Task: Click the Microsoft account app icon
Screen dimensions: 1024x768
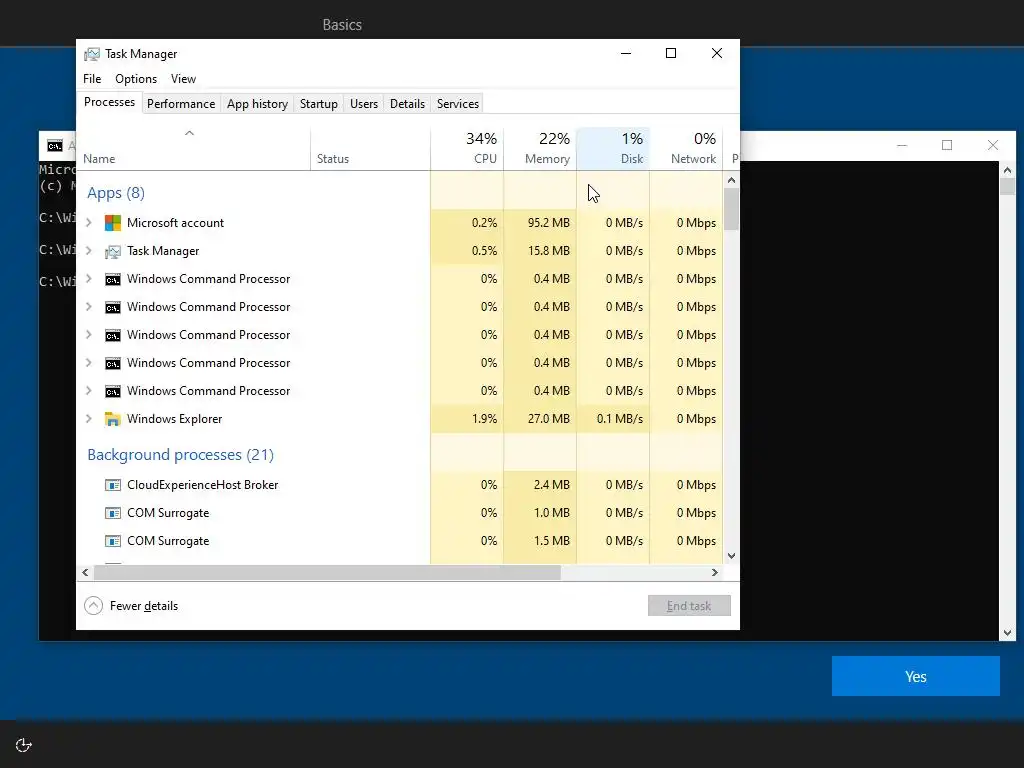Action: [113, 223]
